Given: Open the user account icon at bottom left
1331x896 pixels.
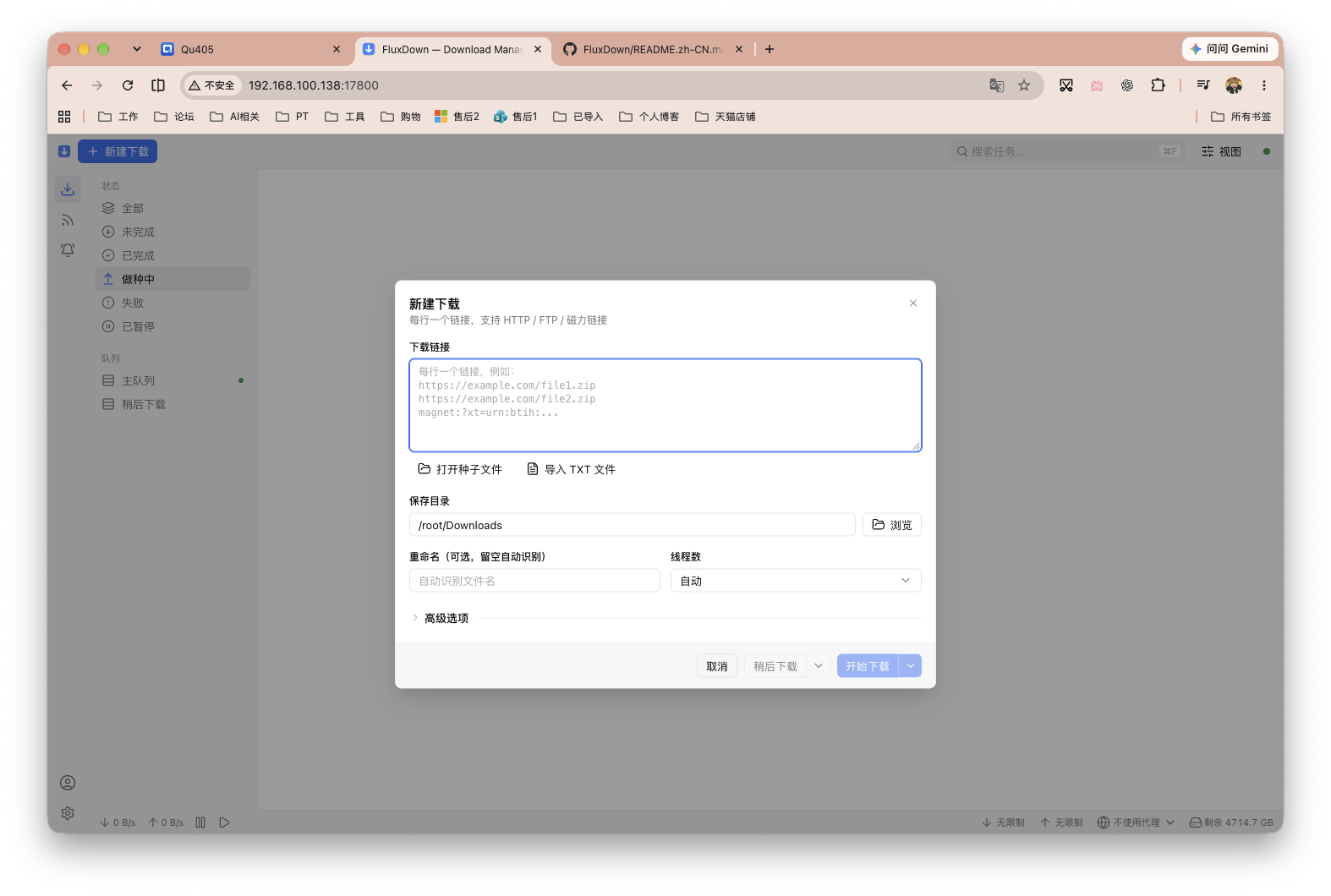Looking at the screenshot, I should tap(68, 783).
